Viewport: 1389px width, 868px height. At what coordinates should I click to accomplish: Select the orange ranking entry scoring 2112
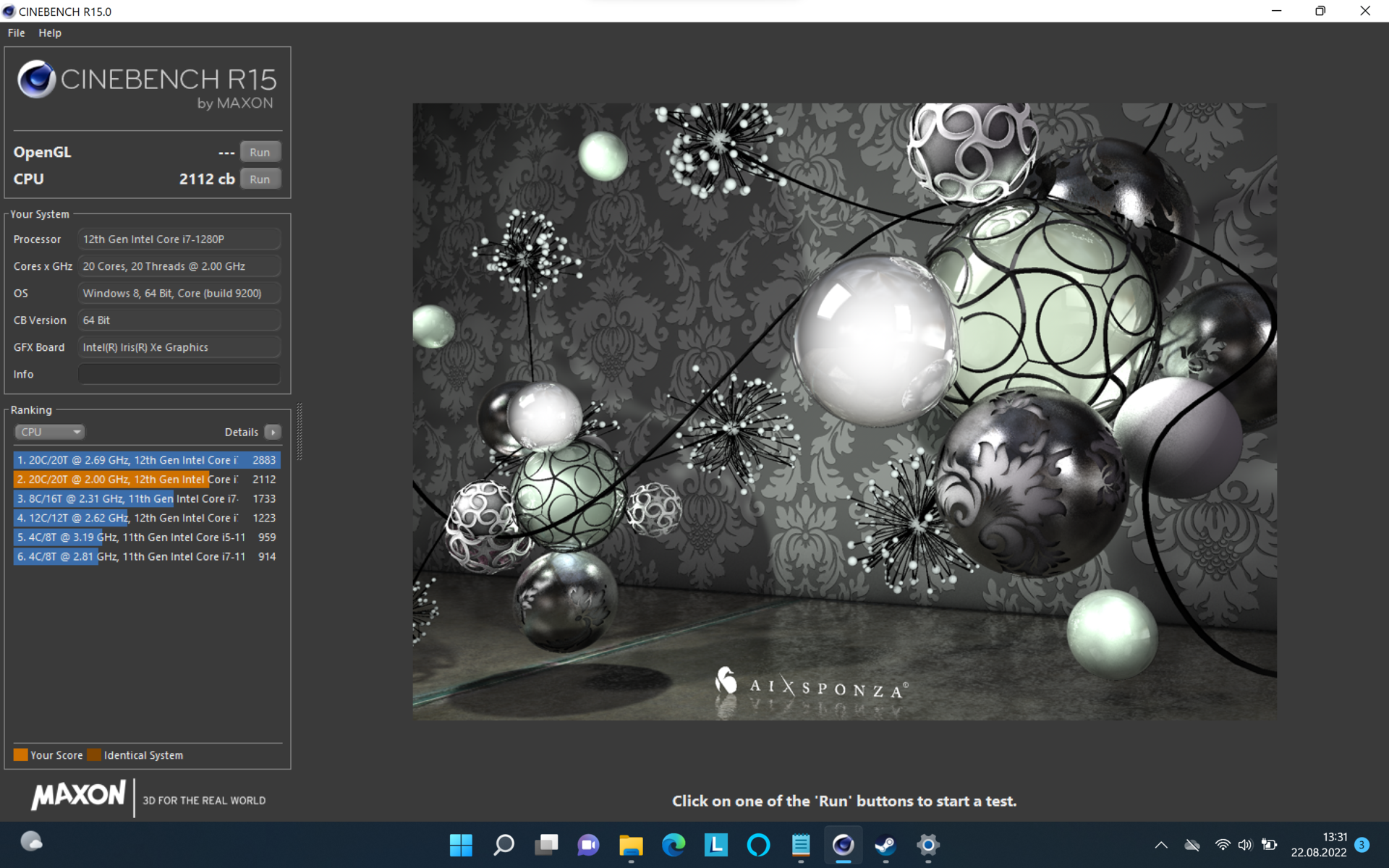pos(147,479)
